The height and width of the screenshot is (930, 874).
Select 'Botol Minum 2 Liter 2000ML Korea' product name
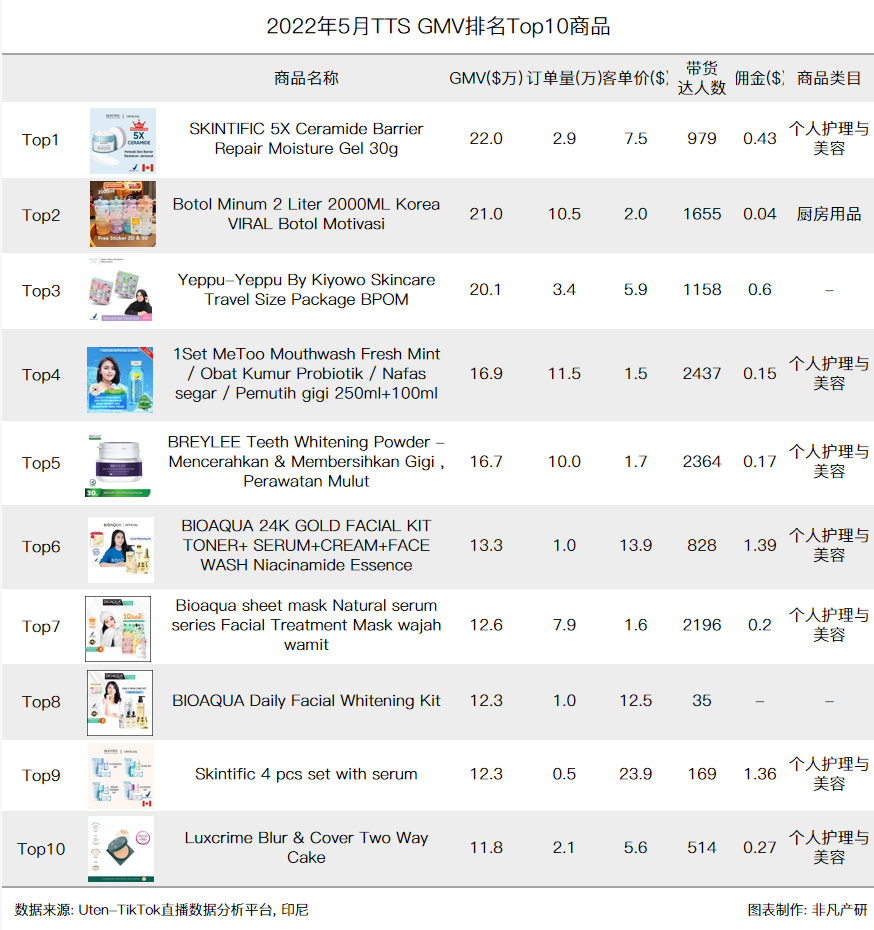306,214
